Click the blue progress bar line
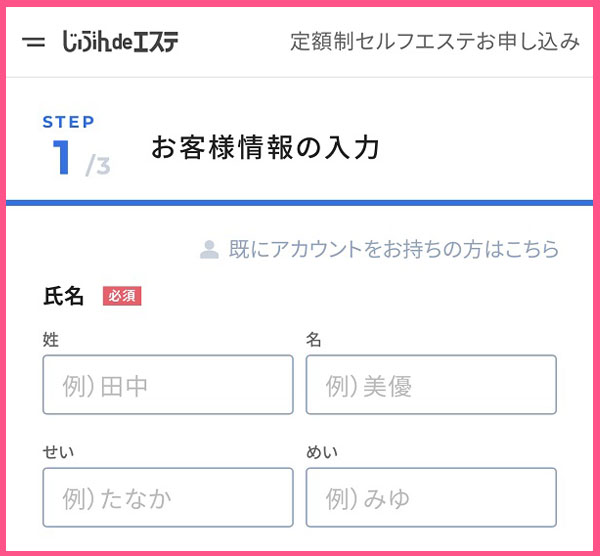Screen dimensions: 600x556 [300, 203]
